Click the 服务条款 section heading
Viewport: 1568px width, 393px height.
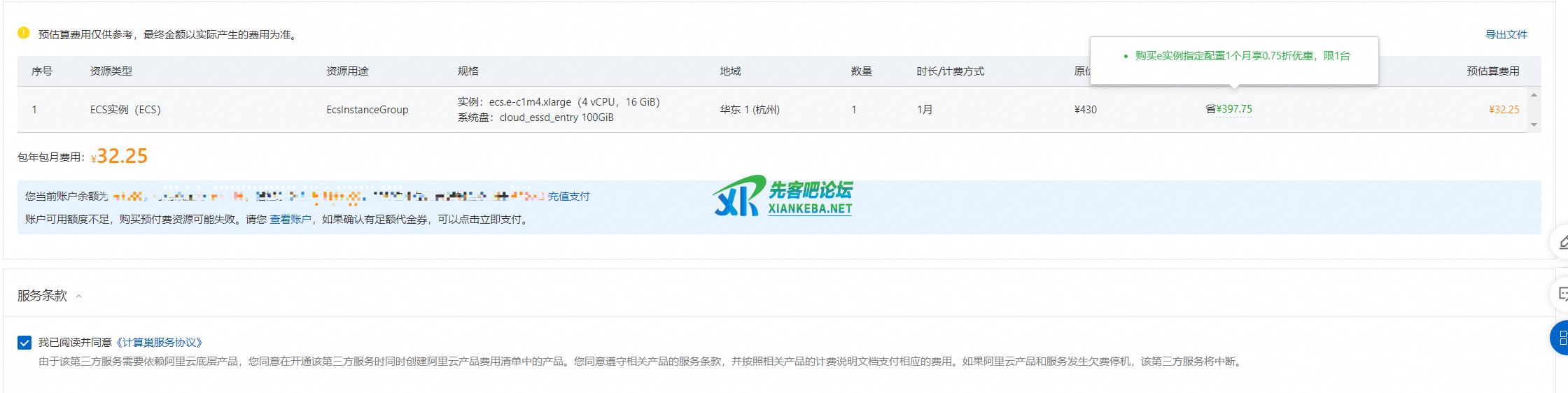pyautogui.click(x=42, y=296)
